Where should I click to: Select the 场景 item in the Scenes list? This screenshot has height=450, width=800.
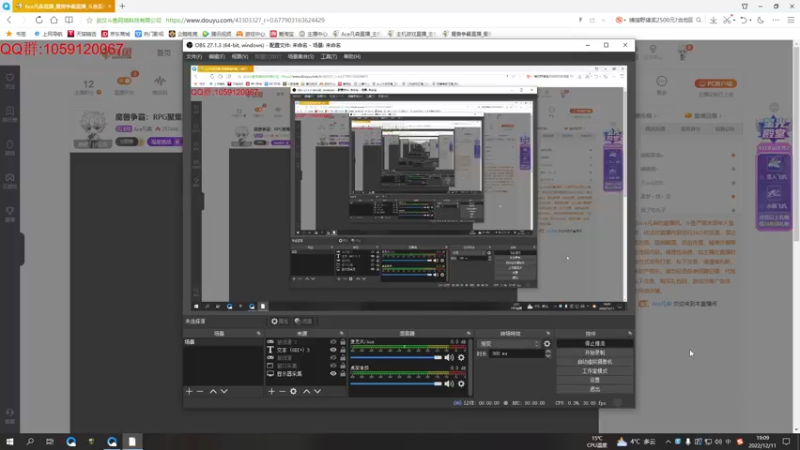point(223,342)
